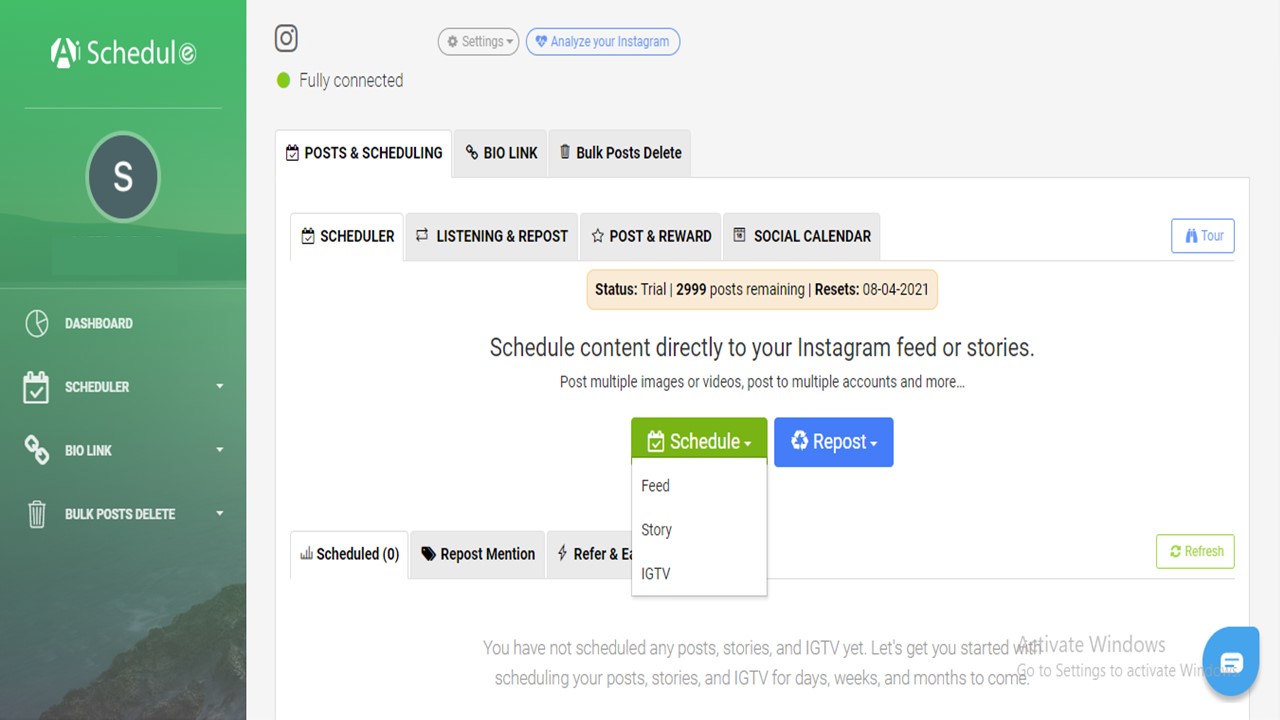Click the Scheduler calendar sidebar icon
Viewport: 1280px width, 720px height.
pos(36,387)
